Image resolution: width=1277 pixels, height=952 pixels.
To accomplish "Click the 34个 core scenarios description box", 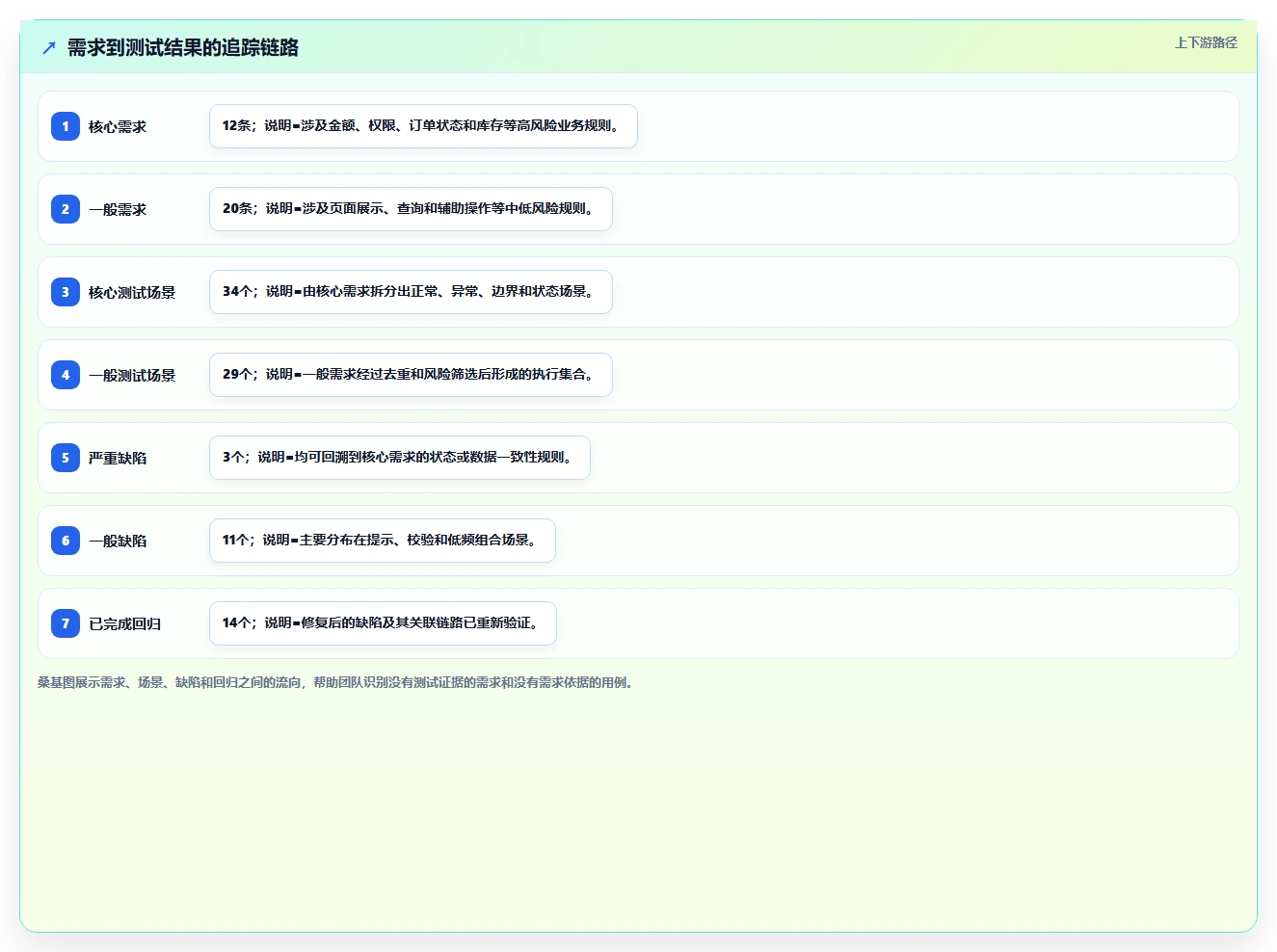I will tap(411, 292).
